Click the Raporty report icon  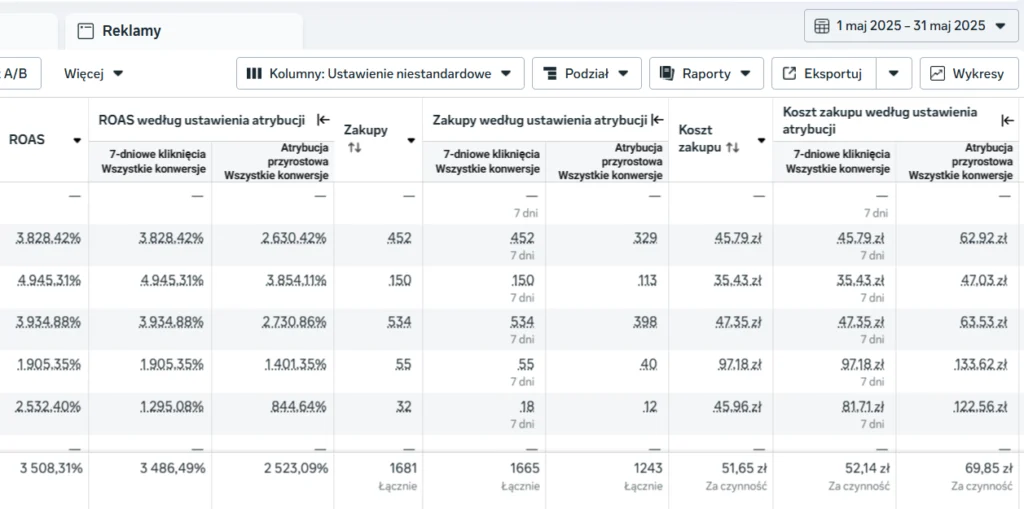(666, 73)
